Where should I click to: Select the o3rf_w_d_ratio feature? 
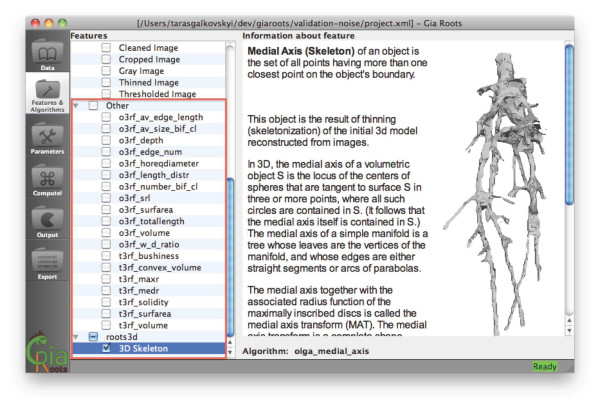pyautogui.click(x=149, y=244)
